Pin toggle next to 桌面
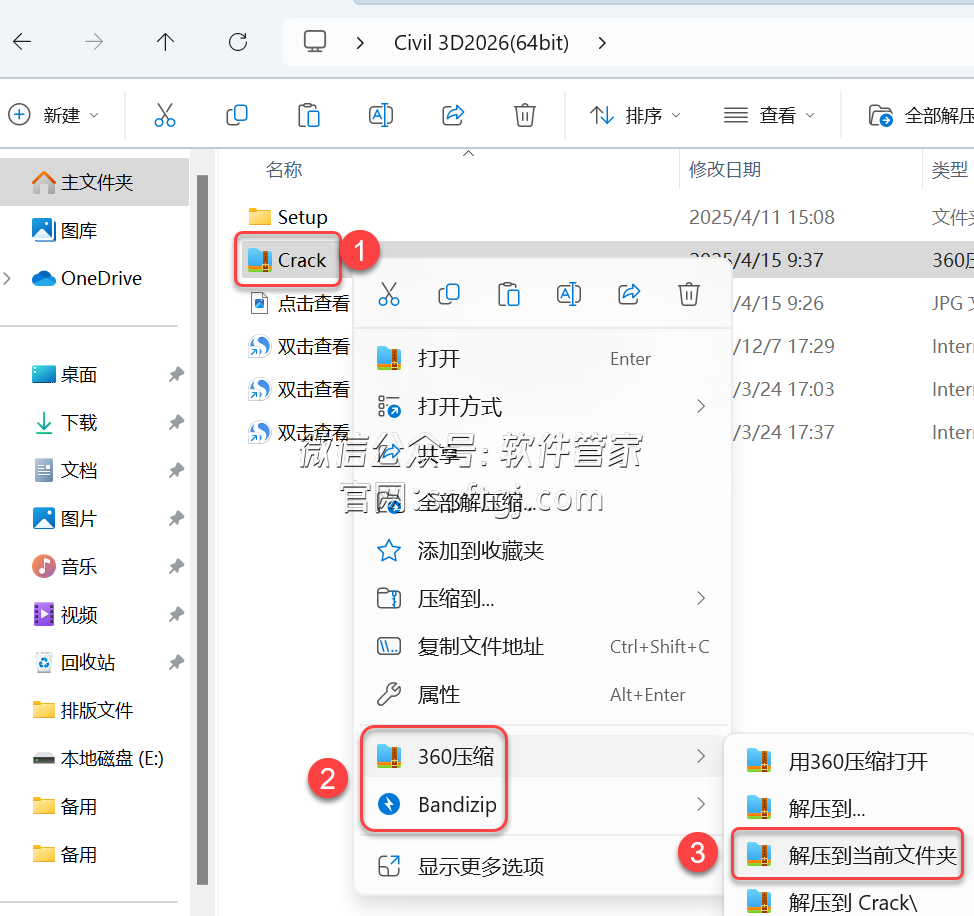Image resolution: width=974 pixels, height=916 pixels. [176, 374]
